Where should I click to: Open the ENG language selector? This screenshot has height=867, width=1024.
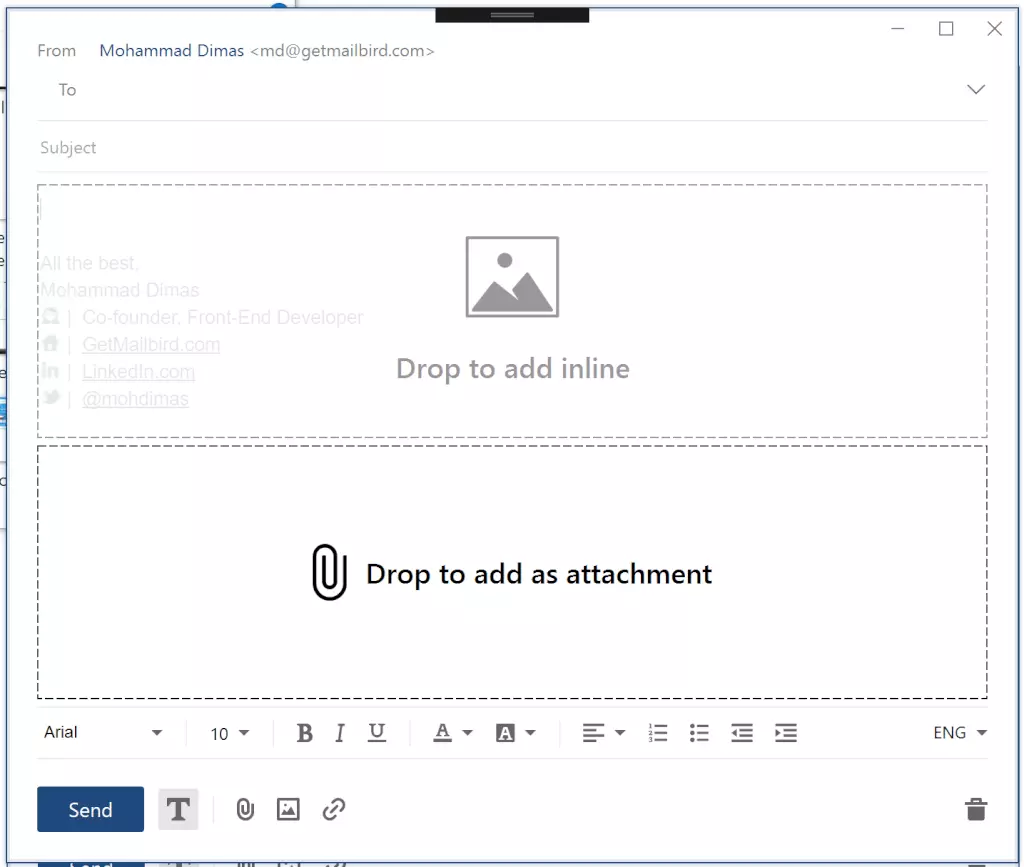pyautogui.click(x=959, y=733)
